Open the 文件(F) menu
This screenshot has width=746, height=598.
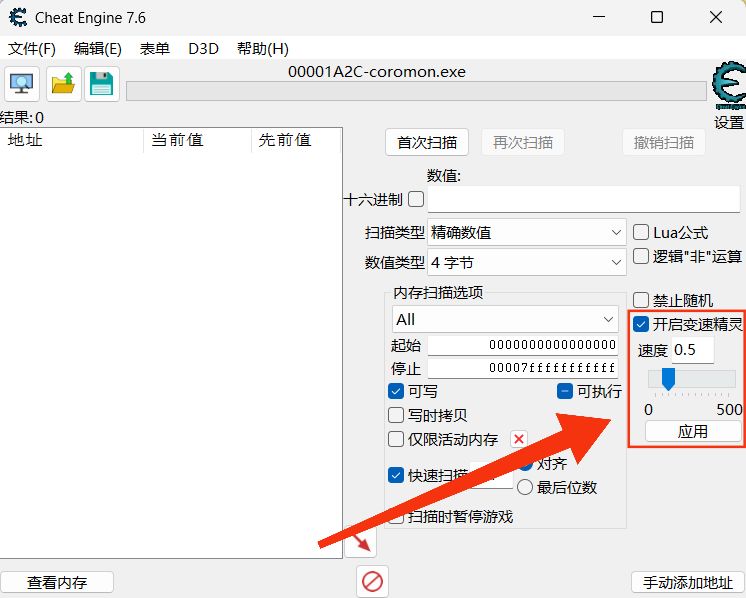tap(32, 49)
